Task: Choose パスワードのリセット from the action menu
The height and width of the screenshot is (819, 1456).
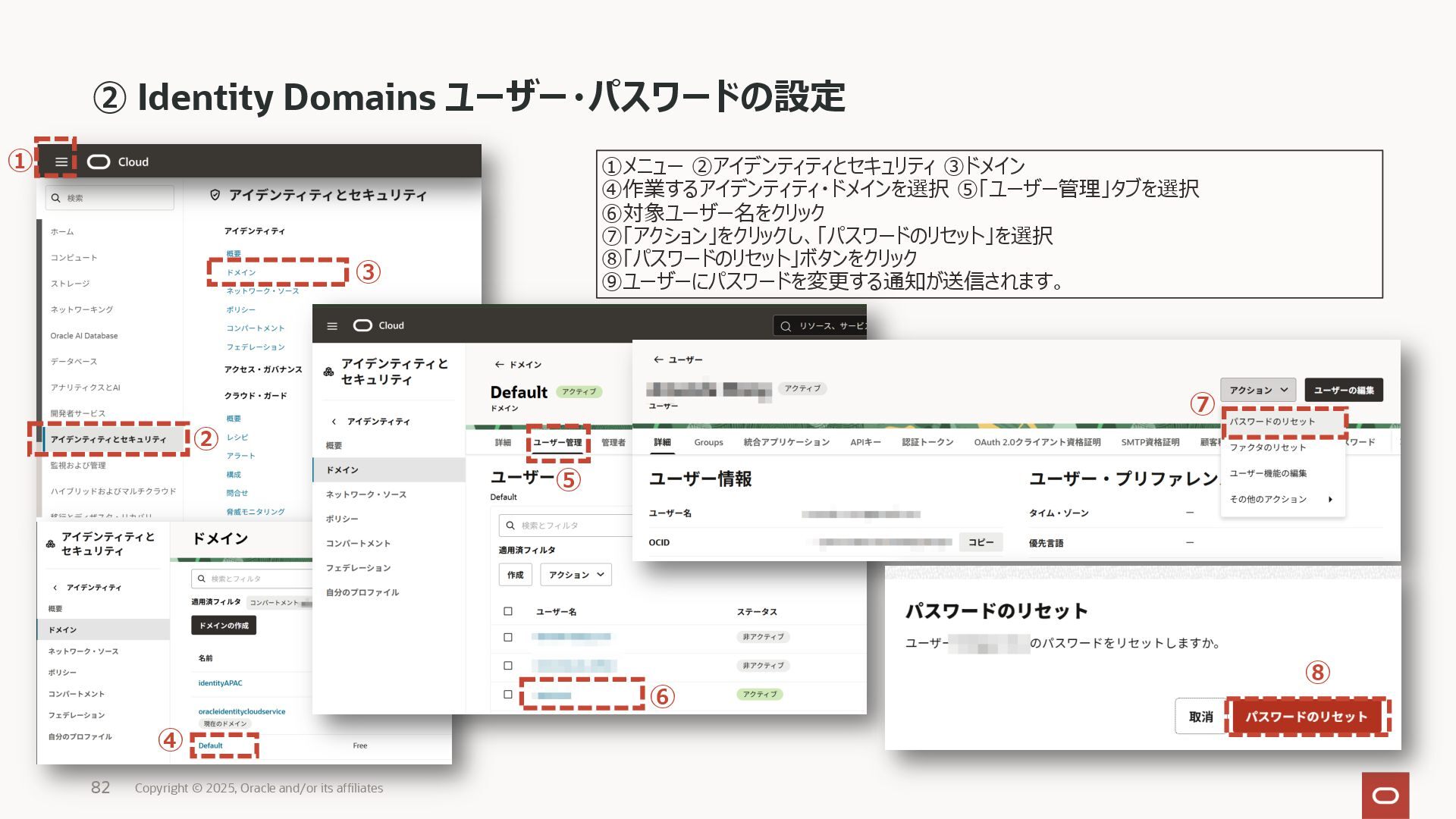Action: pos(1272,422)
